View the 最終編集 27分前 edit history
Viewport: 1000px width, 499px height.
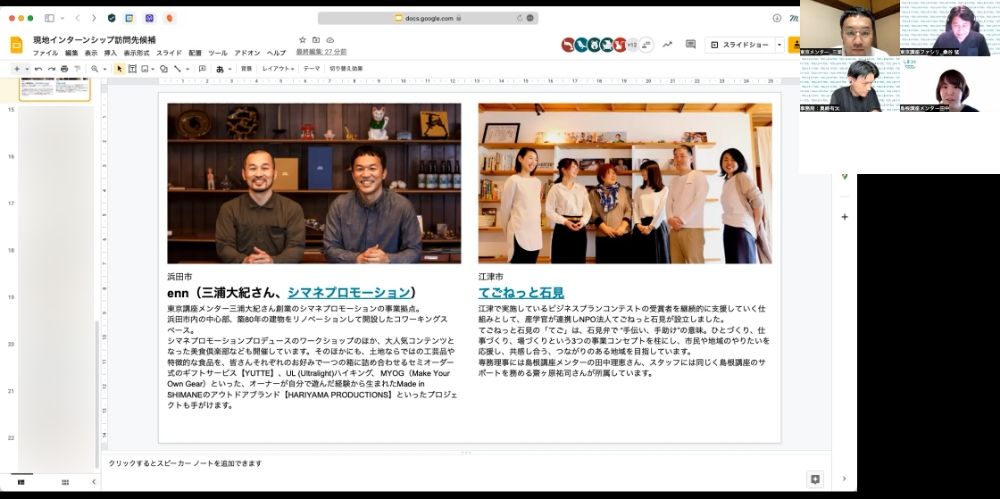pyautogui.click(x=321, y=52)
